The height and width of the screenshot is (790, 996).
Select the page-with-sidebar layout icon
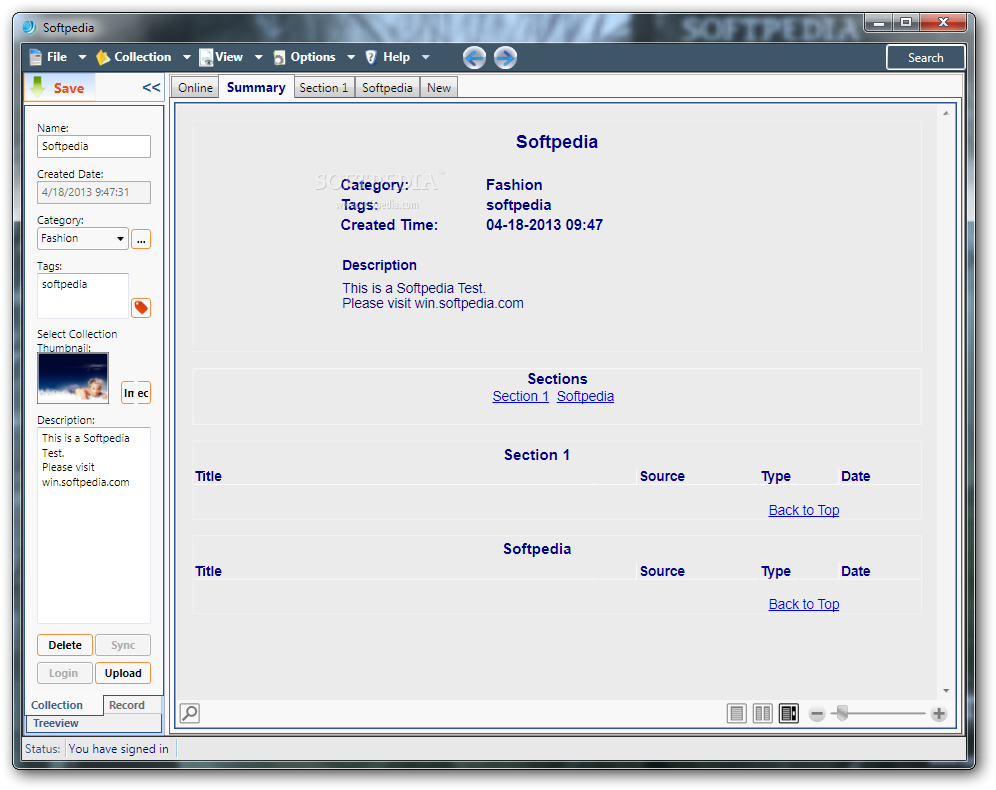pyautogui.click(x=788, y=713)
